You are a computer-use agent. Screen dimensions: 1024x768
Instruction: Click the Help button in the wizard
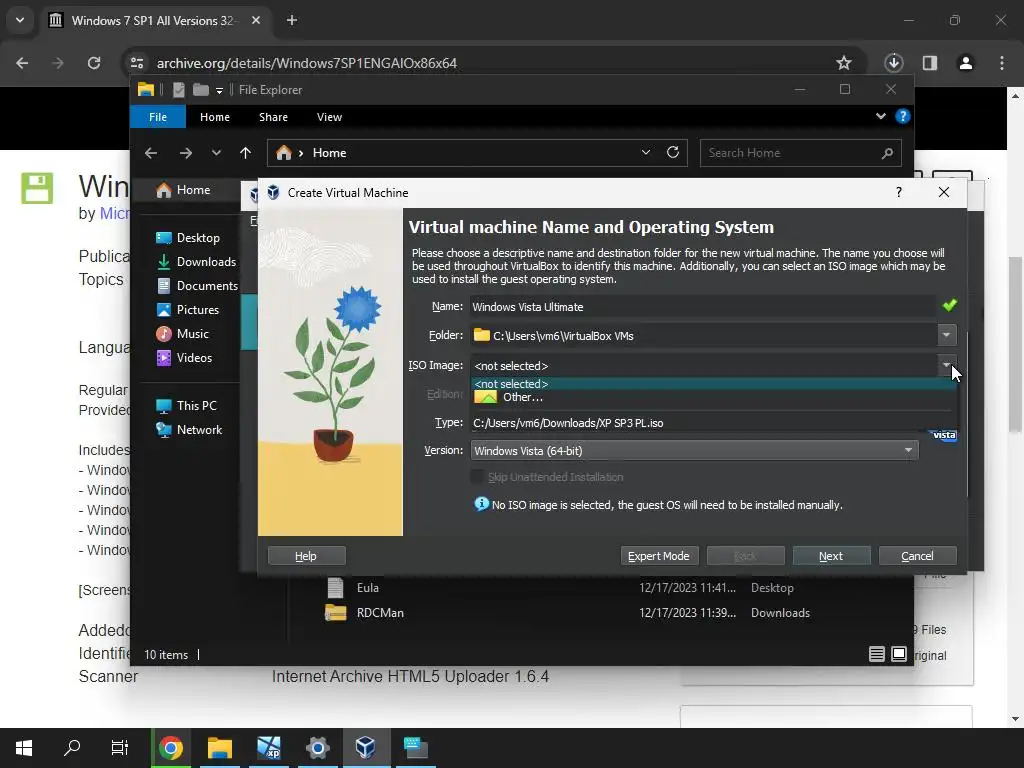click(306, 556)
